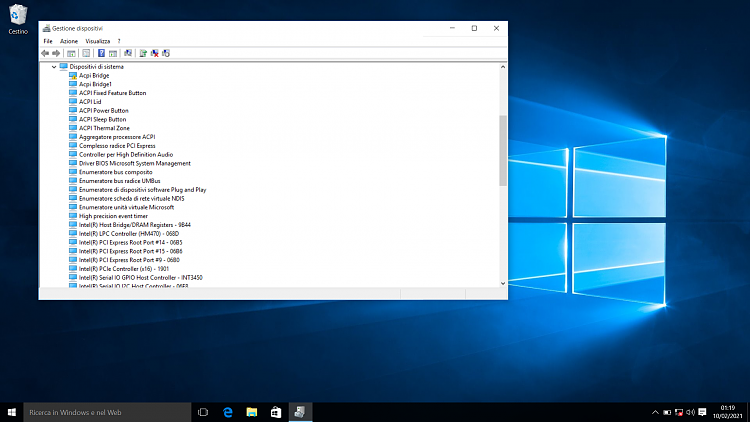Click the show/hide action pane toolbar icon
The width and height of the screenshot is (750, 422).
click(113, 53)
